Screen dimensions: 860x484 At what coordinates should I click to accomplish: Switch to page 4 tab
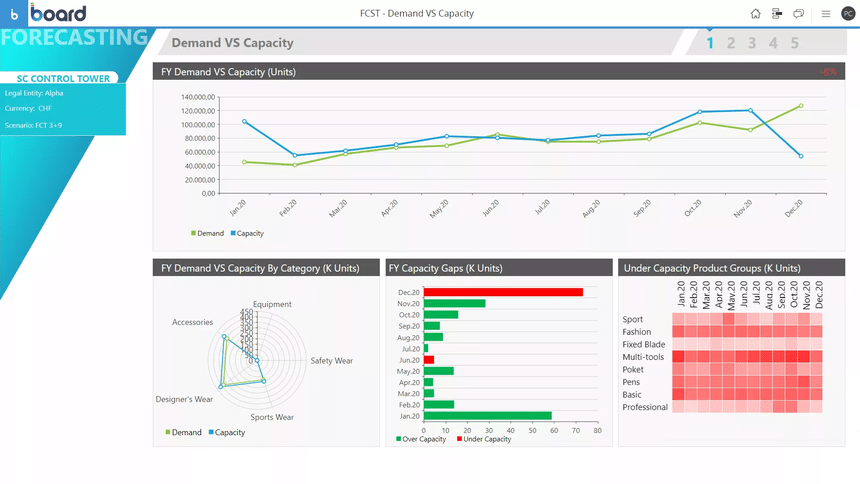point(773,43)
